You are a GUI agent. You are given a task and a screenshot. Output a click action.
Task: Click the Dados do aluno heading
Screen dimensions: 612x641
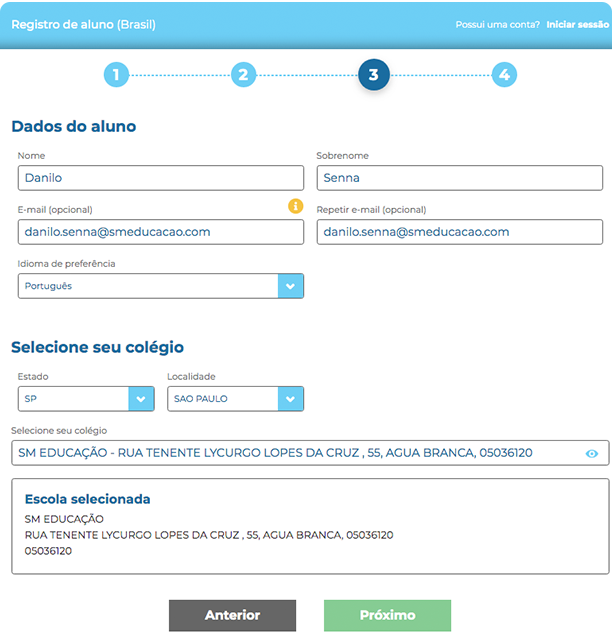pyautogui.click(x=74, y=127)
